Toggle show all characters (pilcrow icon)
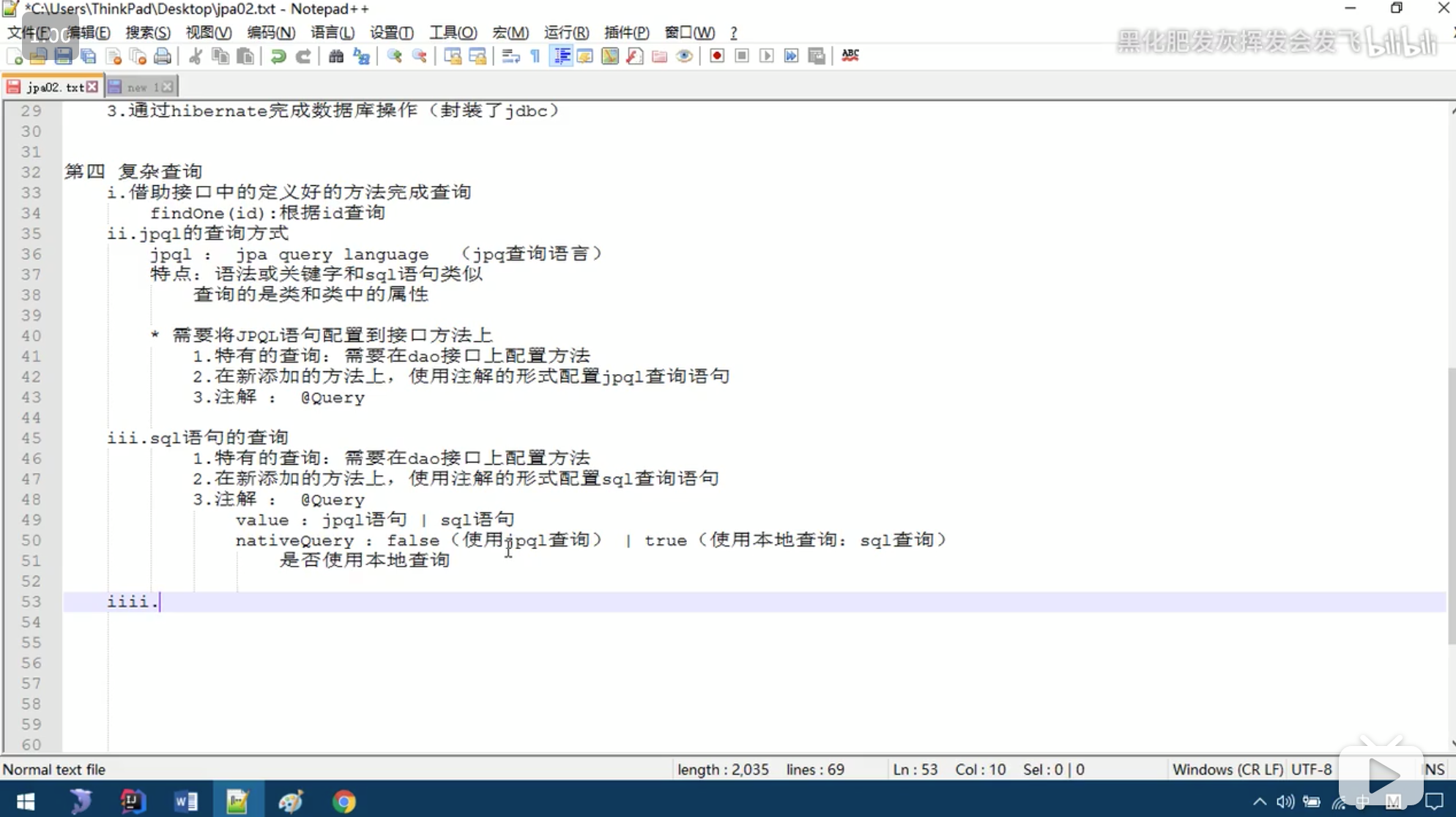Screen dimensions: 1456x817 tap(535, 56)
